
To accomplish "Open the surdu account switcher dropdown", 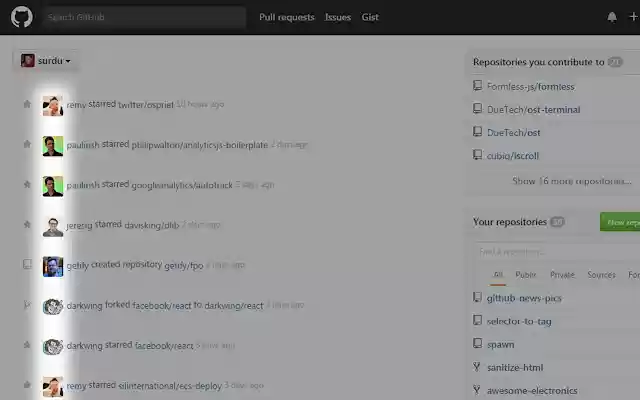I will click(x=45, y=61).
